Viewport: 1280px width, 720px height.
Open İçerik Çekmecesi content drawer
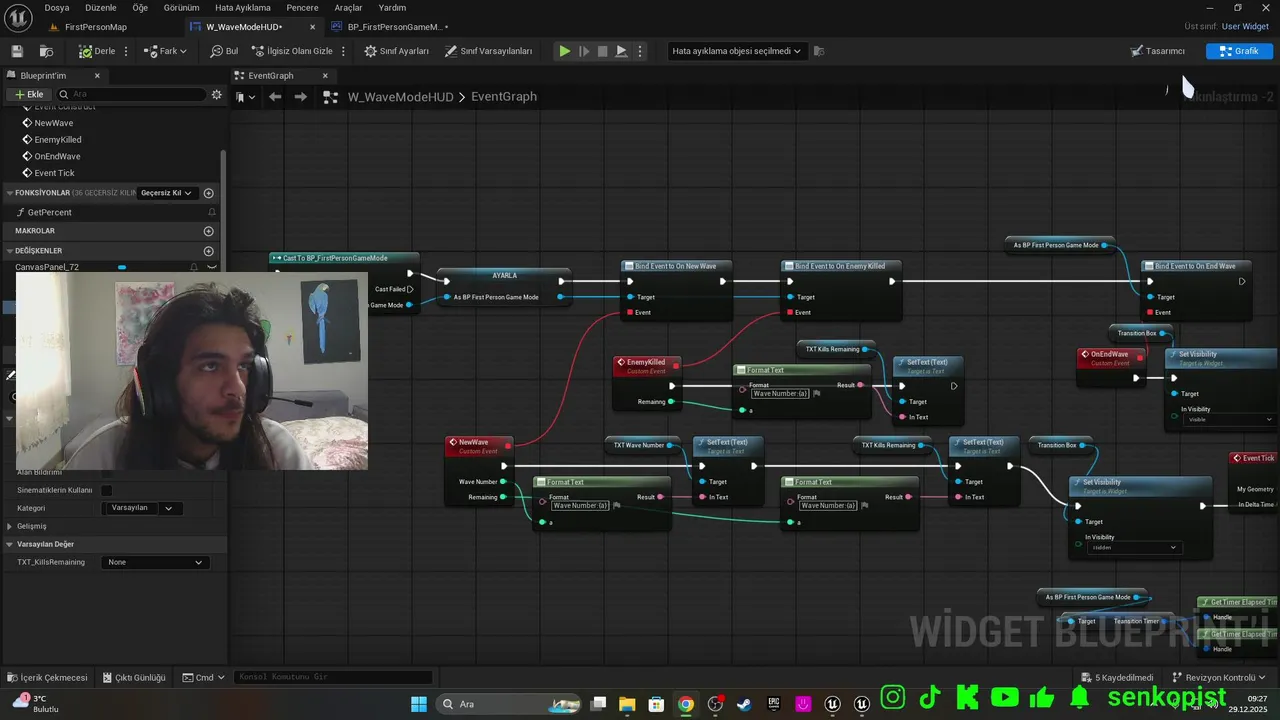click(48, 677)
